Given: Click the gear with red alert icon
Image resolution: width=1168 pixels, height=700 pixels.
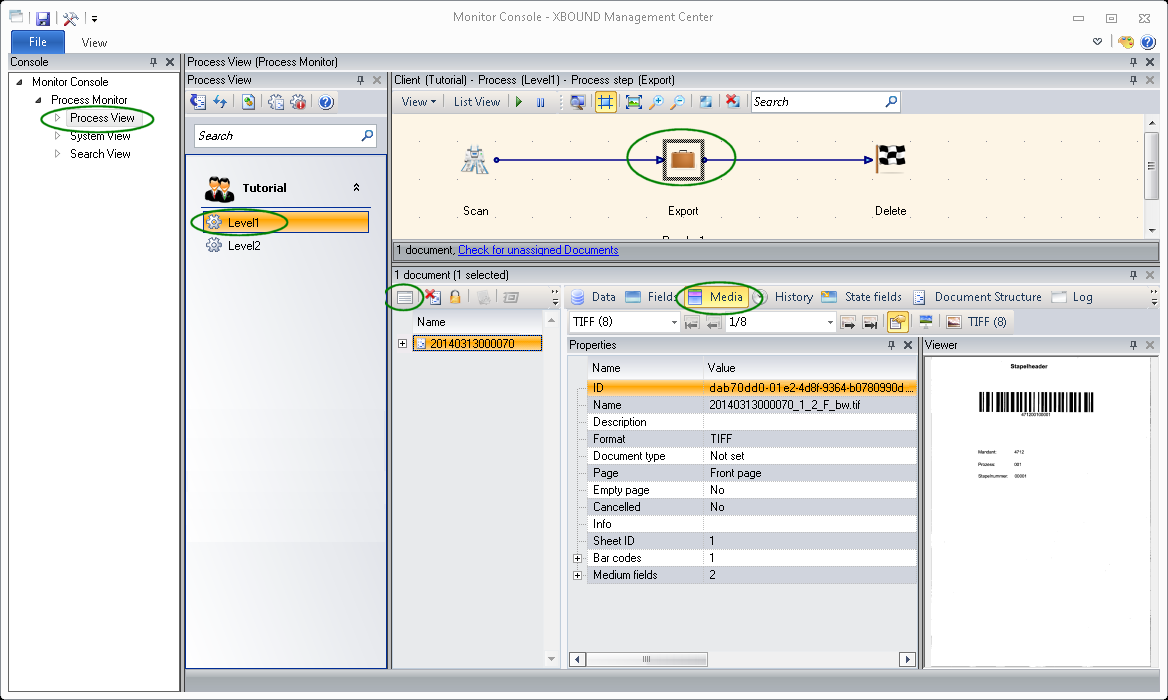Looking at the screenshot, I should [298, 102].
